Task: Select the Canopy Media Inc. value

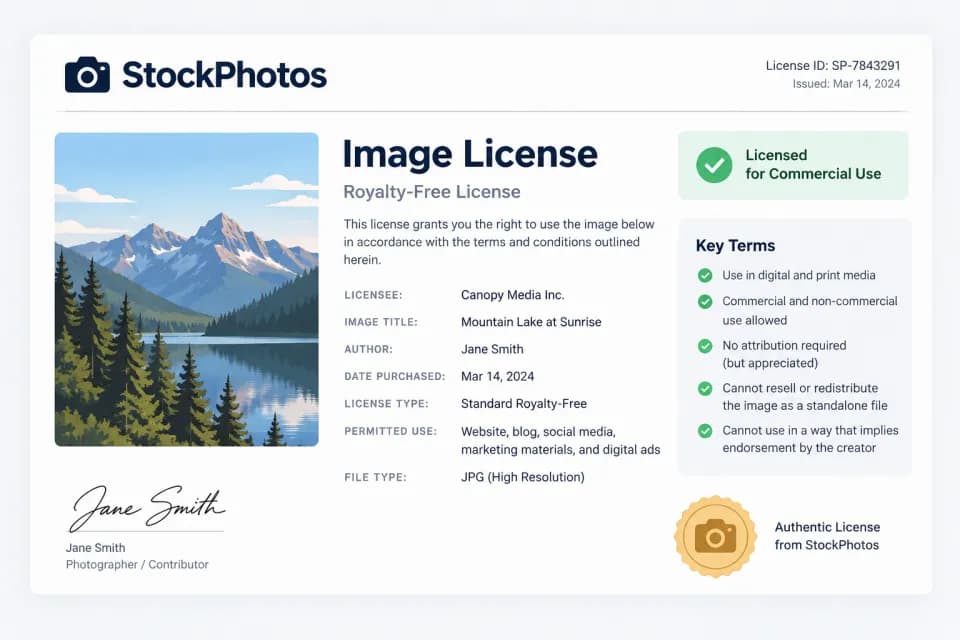Action: 512,295
